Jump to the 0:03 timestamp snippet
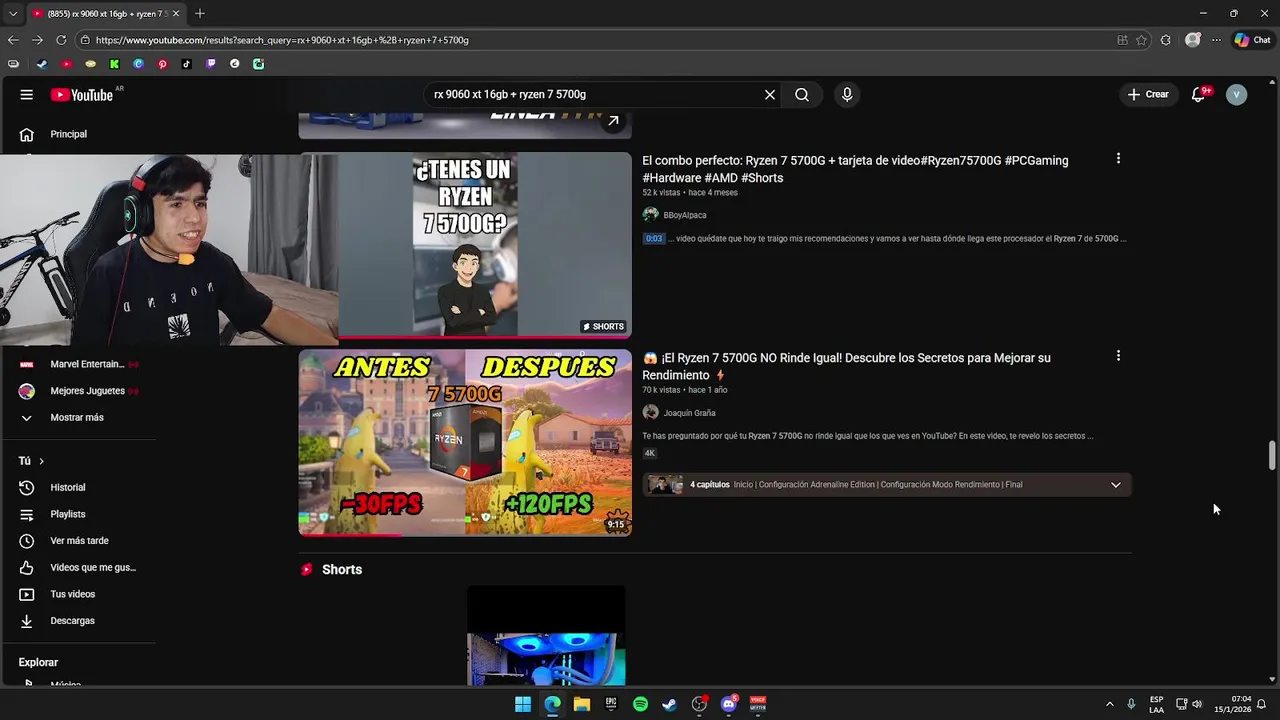Image resolution: width=1280 pixels, height=720 pixels. click(654, 239)
